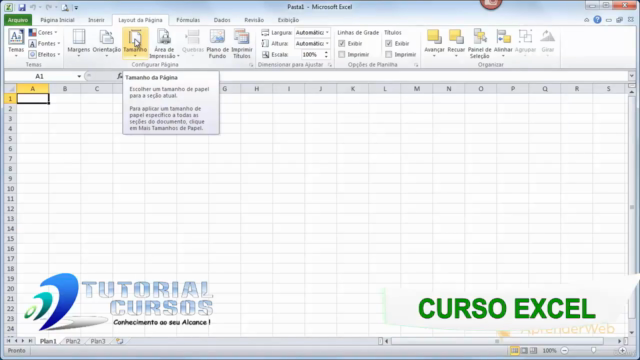Increase the Escala scale percentage spinner
The image size is (640, 360).
pos(326,52)
